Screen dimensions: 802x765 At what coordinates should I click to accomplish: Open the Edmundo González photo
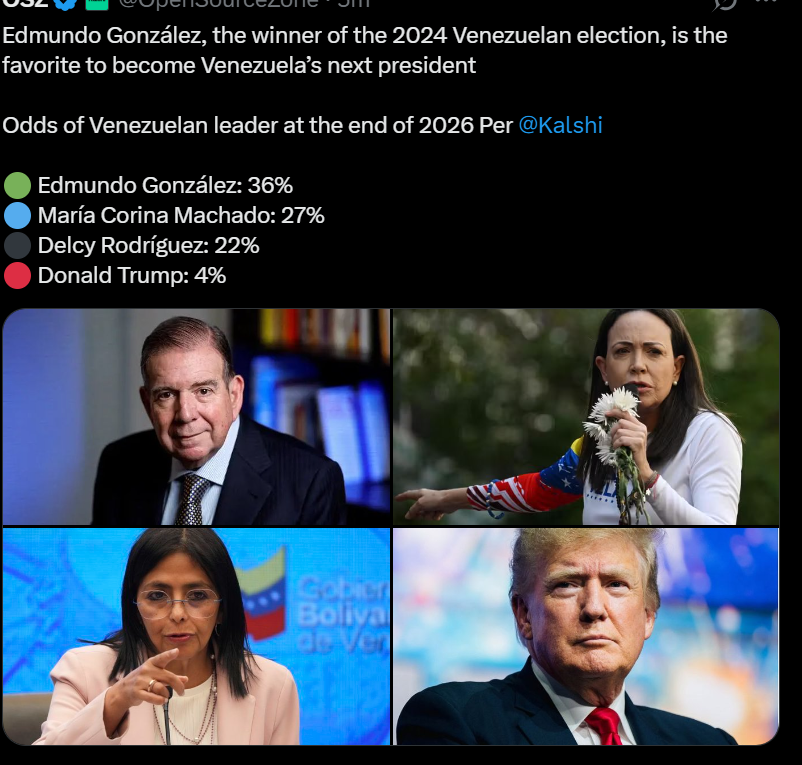(196, 417)
